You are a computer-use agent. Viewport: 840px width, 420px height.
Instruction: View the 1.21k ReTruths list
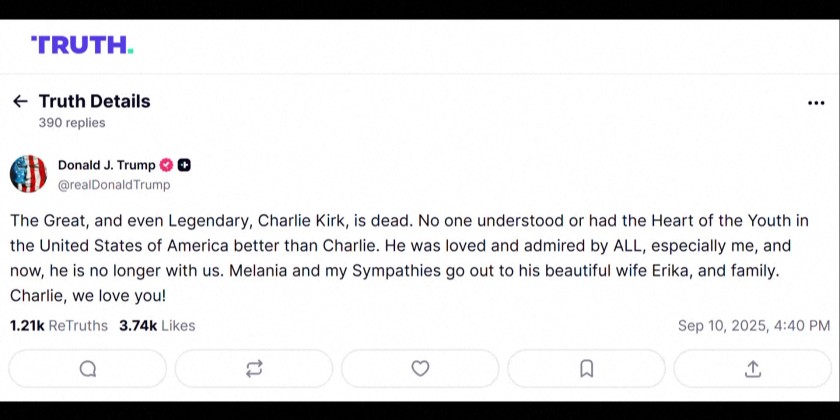(x=60, y=326)
